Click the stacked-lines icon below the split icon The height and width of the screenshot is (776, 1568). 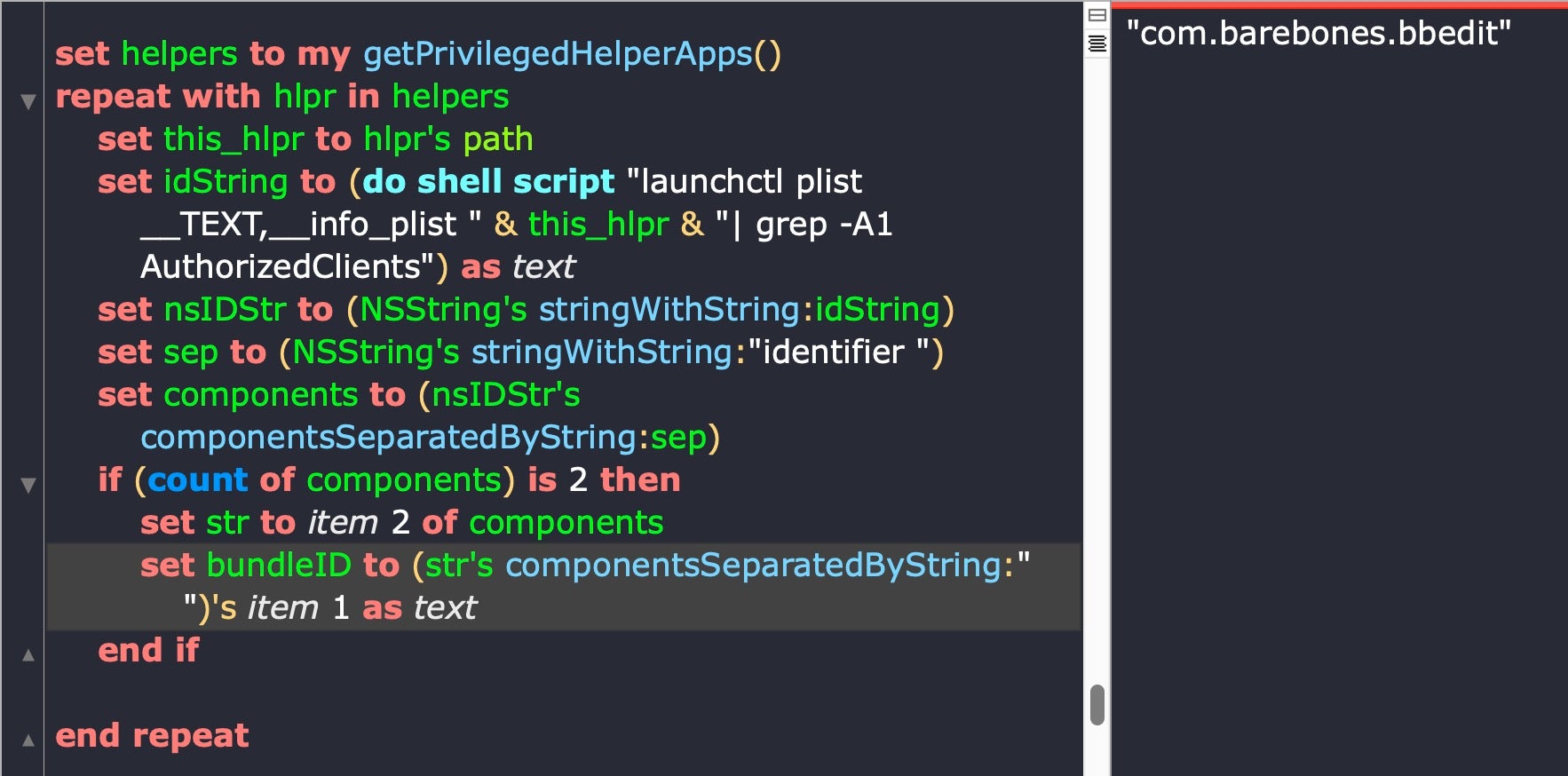click(1097, 44)
